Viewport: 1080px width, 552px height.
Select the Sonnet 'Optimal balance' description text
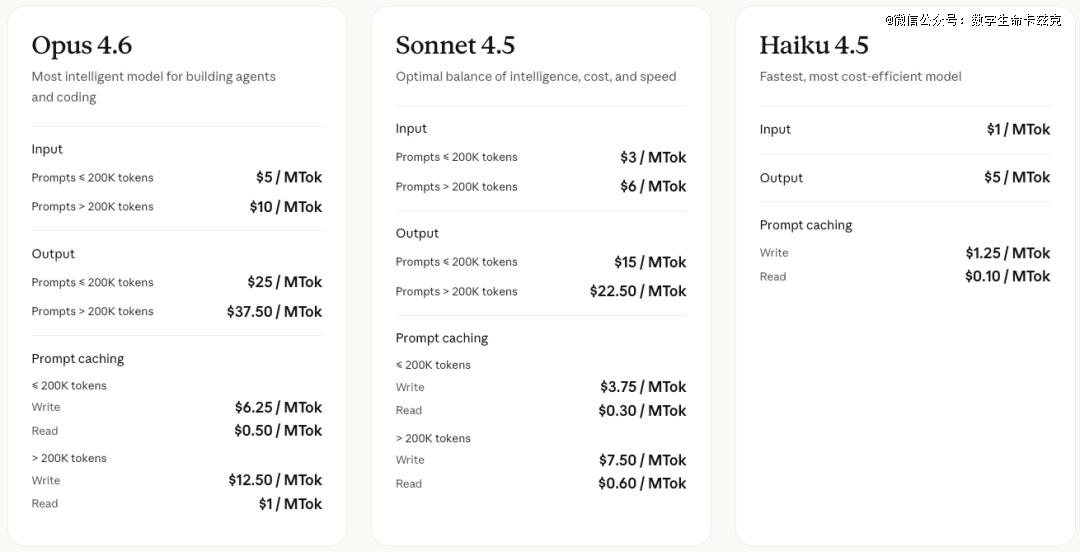point(535,77)
